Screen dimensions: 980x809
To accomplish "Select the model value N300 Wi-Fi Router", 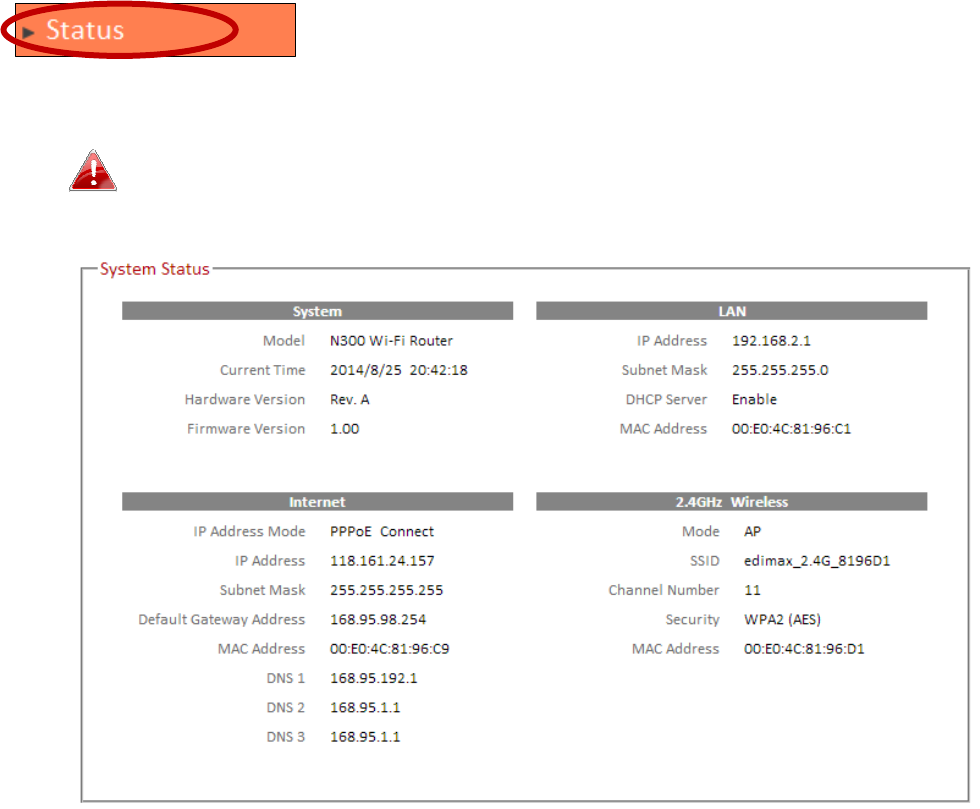I will tap(391, 341).
